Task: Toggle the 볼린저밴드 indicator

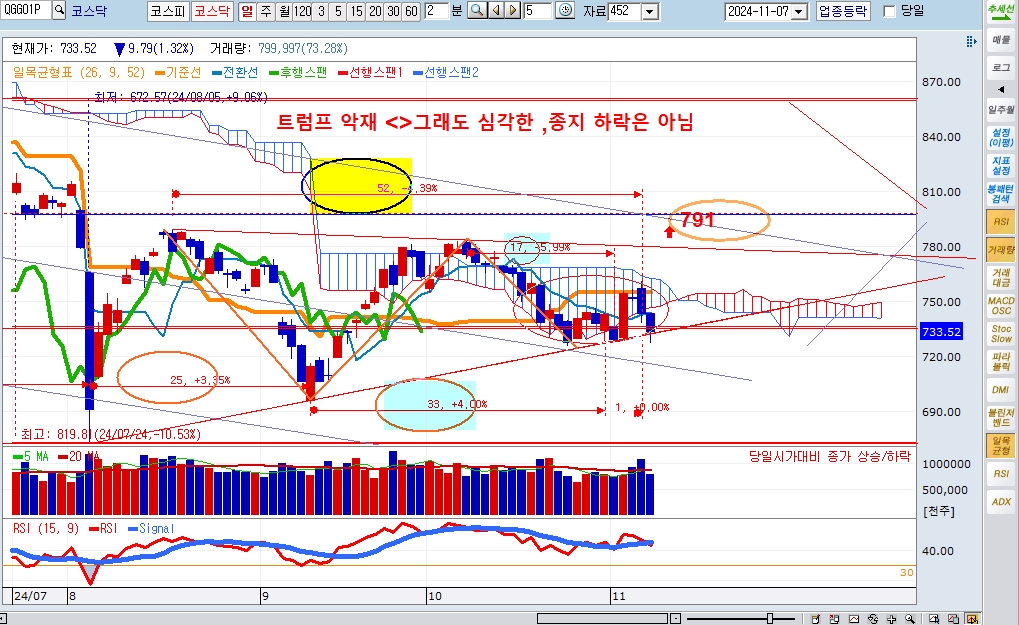Action: pos(1001,417)
